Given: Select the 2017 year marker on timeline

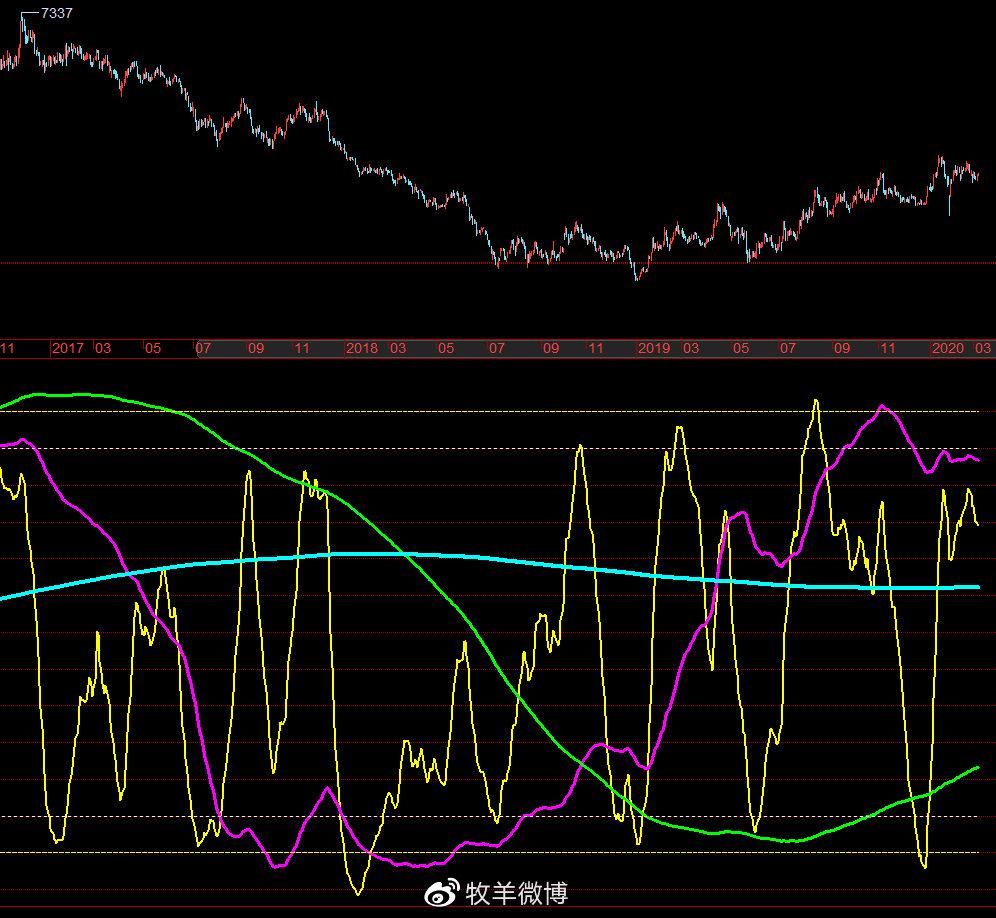Looking at the screenshot, I should [x=68, y=348].
